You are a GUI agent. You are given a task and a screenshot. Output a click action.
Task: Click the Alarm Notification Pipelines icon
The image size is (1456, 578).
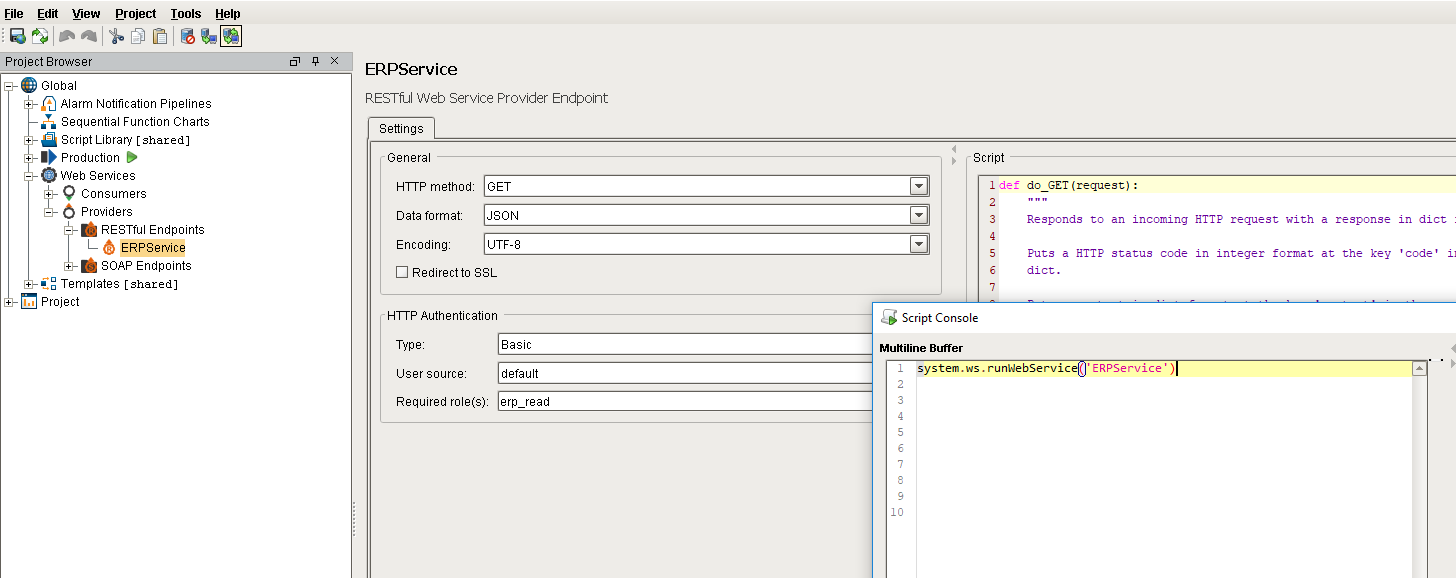pos(49,103)
